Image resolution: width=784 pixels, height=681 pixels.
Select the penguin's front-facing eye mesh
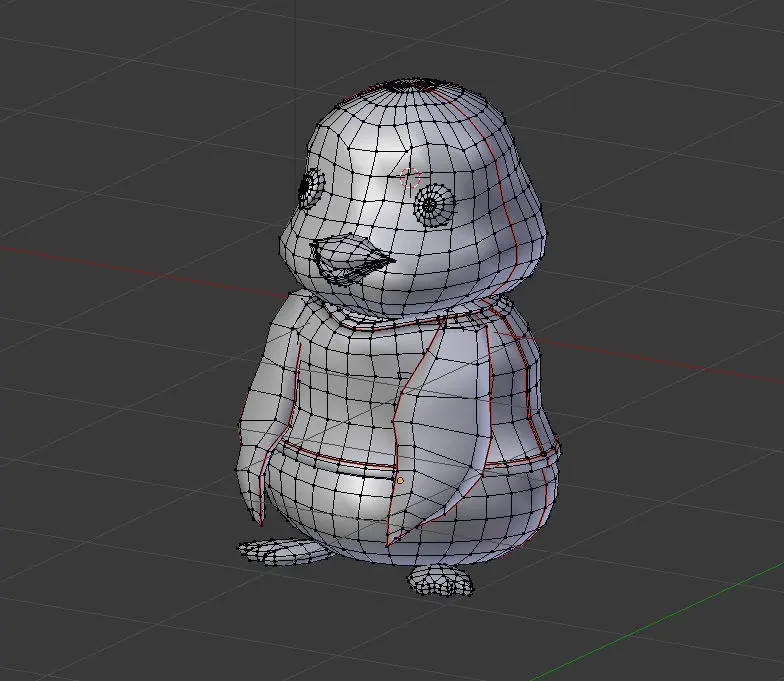[434, 206]
